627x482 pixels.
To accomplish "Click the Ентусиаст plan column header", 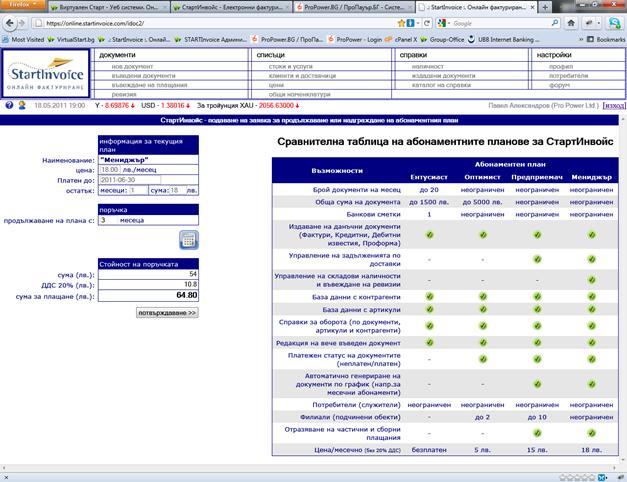I will (429, 177).
